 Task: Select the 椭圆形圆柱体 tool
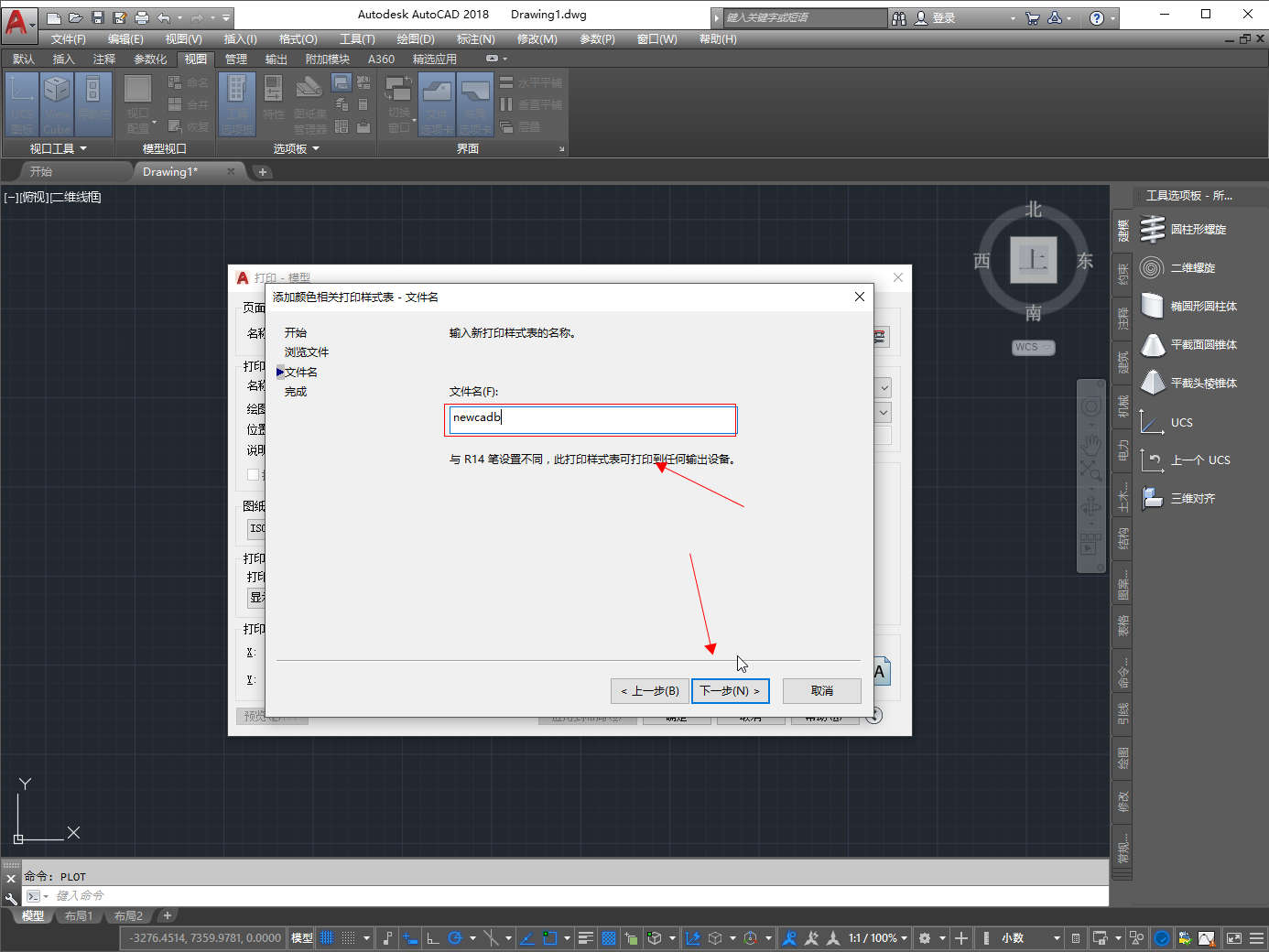coord(1187,306)
